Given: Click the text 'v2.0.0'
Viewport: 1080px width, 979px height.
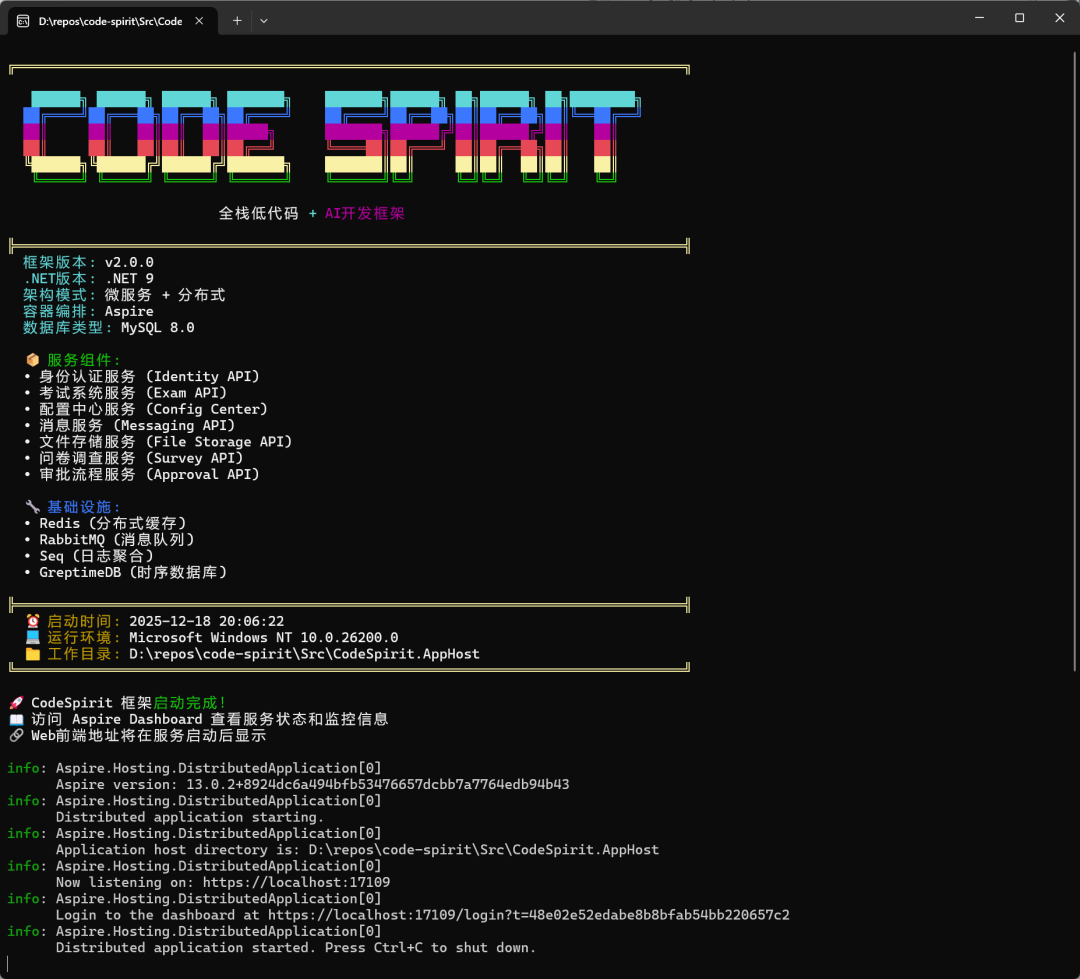Looking at the screenshot, I should tap(129, 262).
